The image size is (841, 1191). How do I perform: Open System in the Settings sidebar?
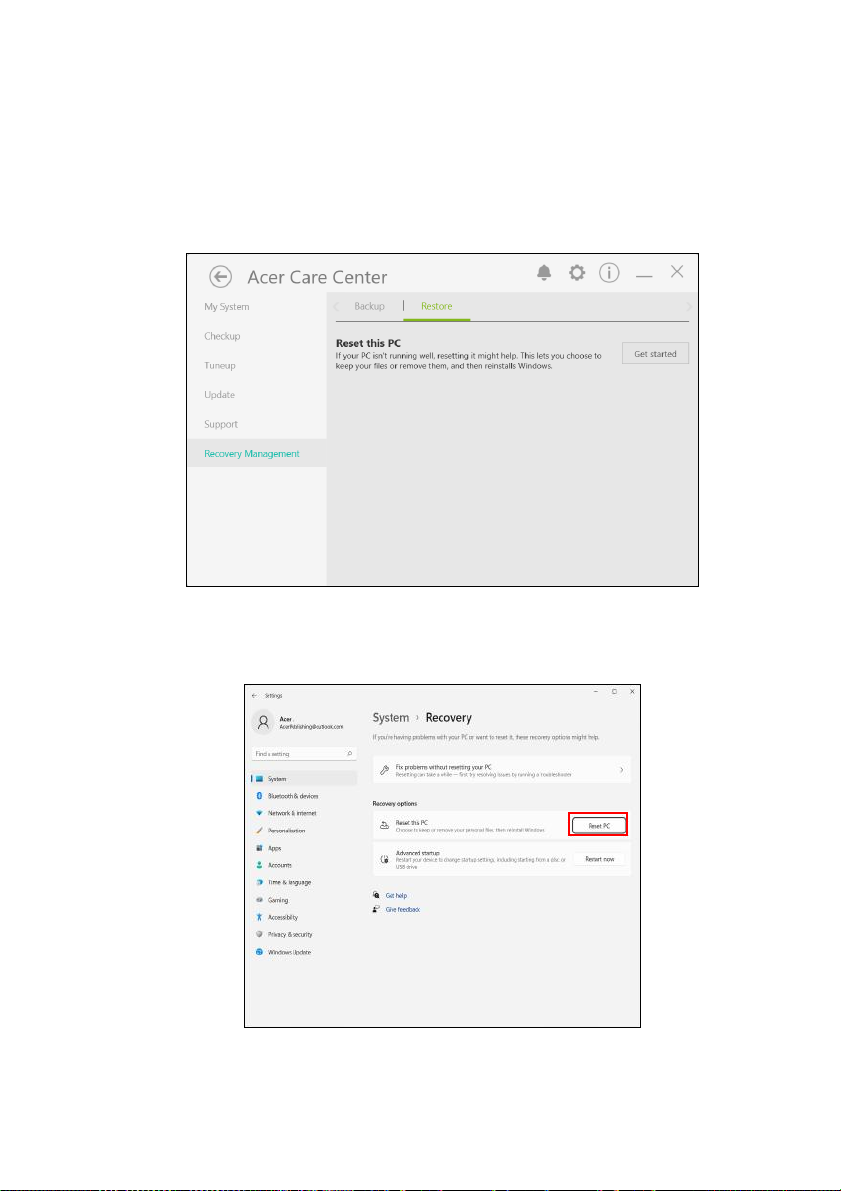(304, 779)
